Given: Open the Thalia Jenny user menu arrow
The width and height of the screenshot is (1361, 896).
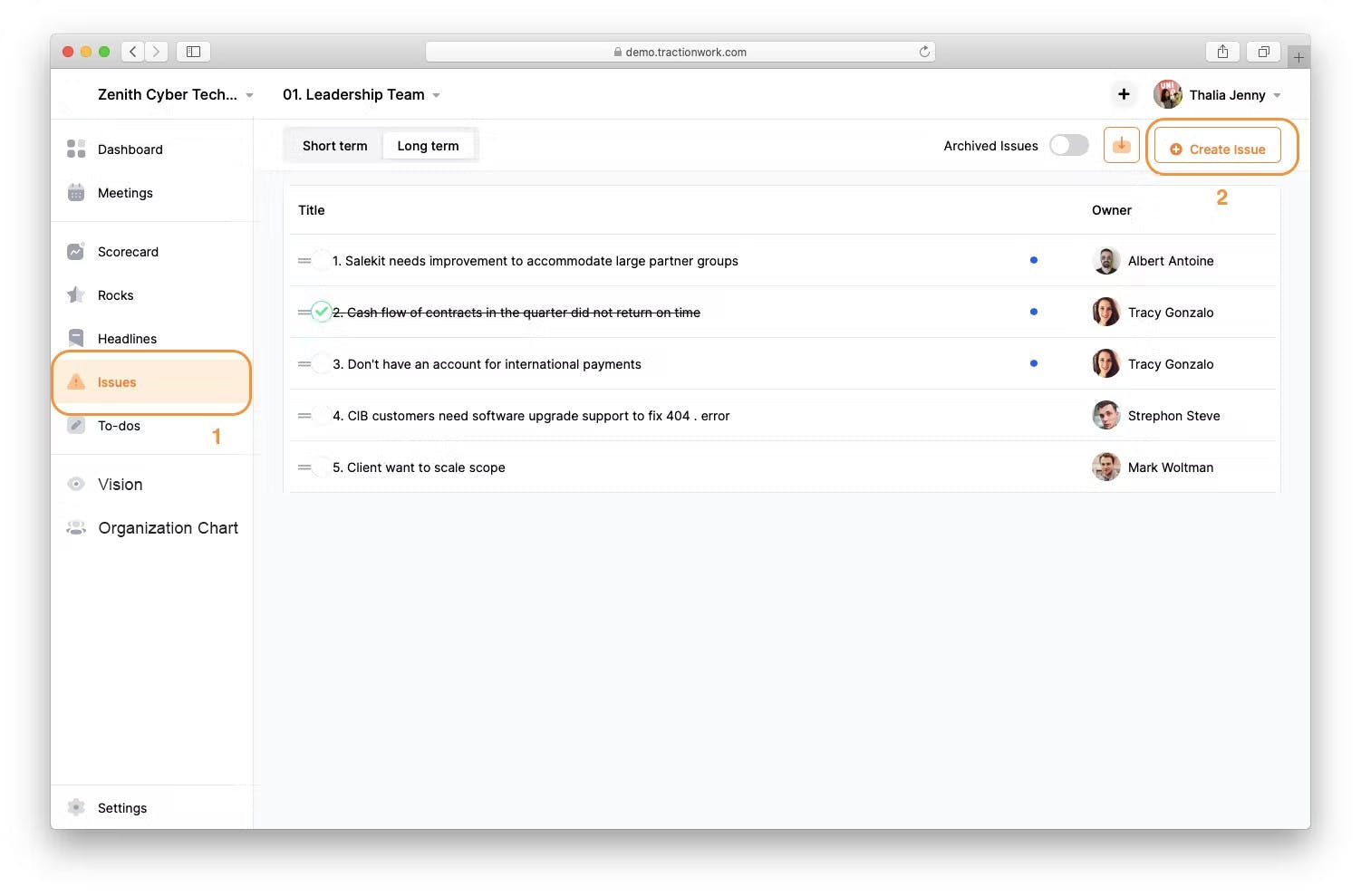Looking at the screenshot, I should pyautogui.click(x=1277, y=95).
